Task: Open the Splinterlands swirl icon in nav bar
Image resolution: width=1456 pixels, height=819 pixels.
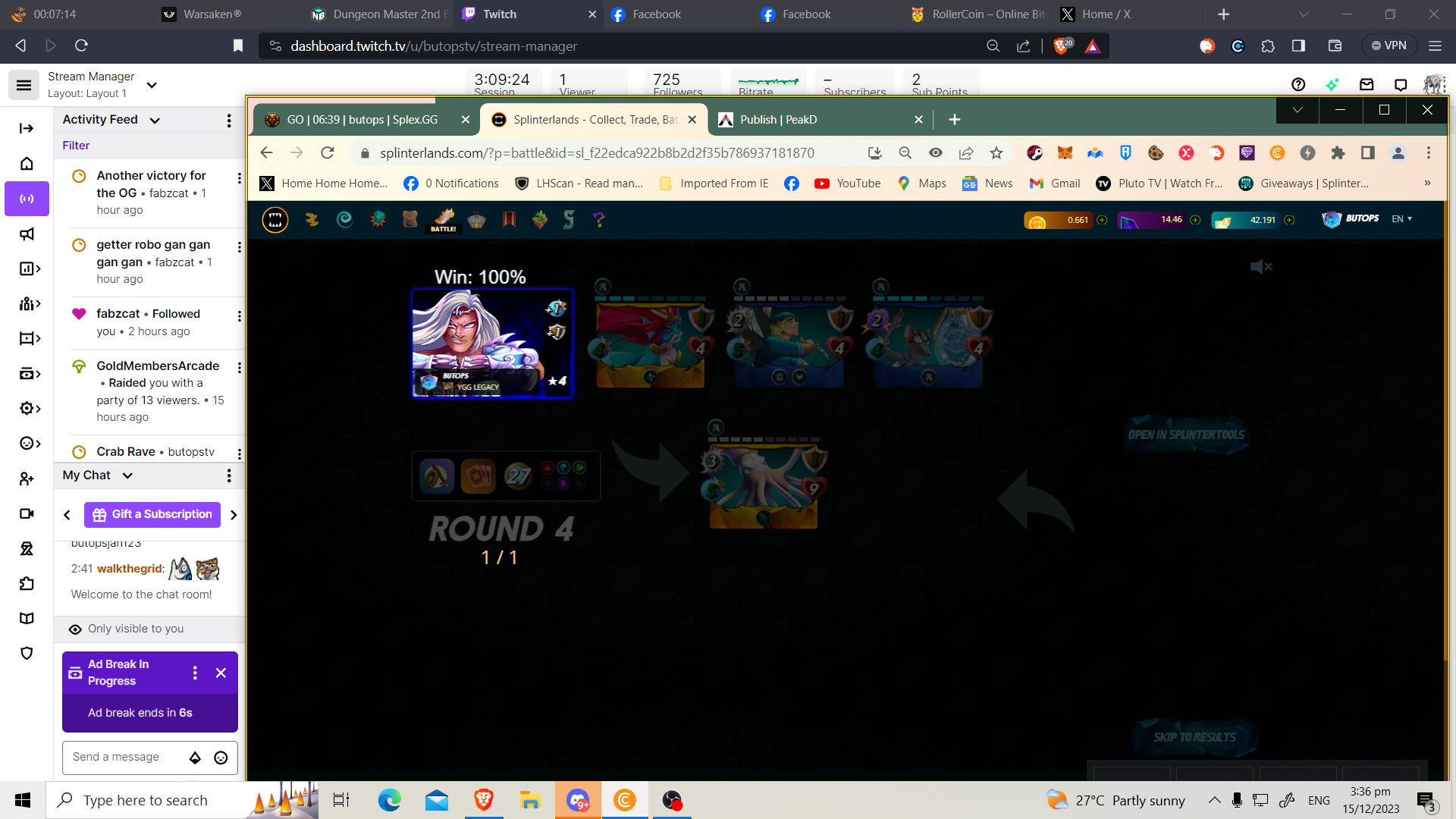Action: click(344, 220)
